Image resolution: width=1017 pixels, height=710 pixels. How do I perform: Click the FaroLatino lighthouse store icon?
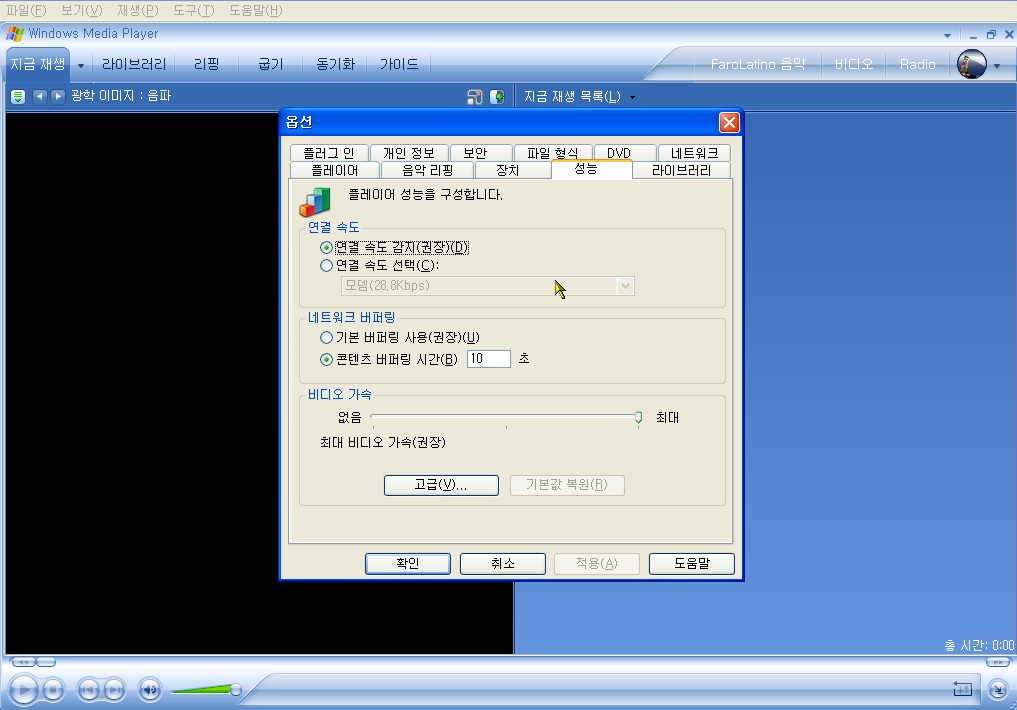coord(972,64)
